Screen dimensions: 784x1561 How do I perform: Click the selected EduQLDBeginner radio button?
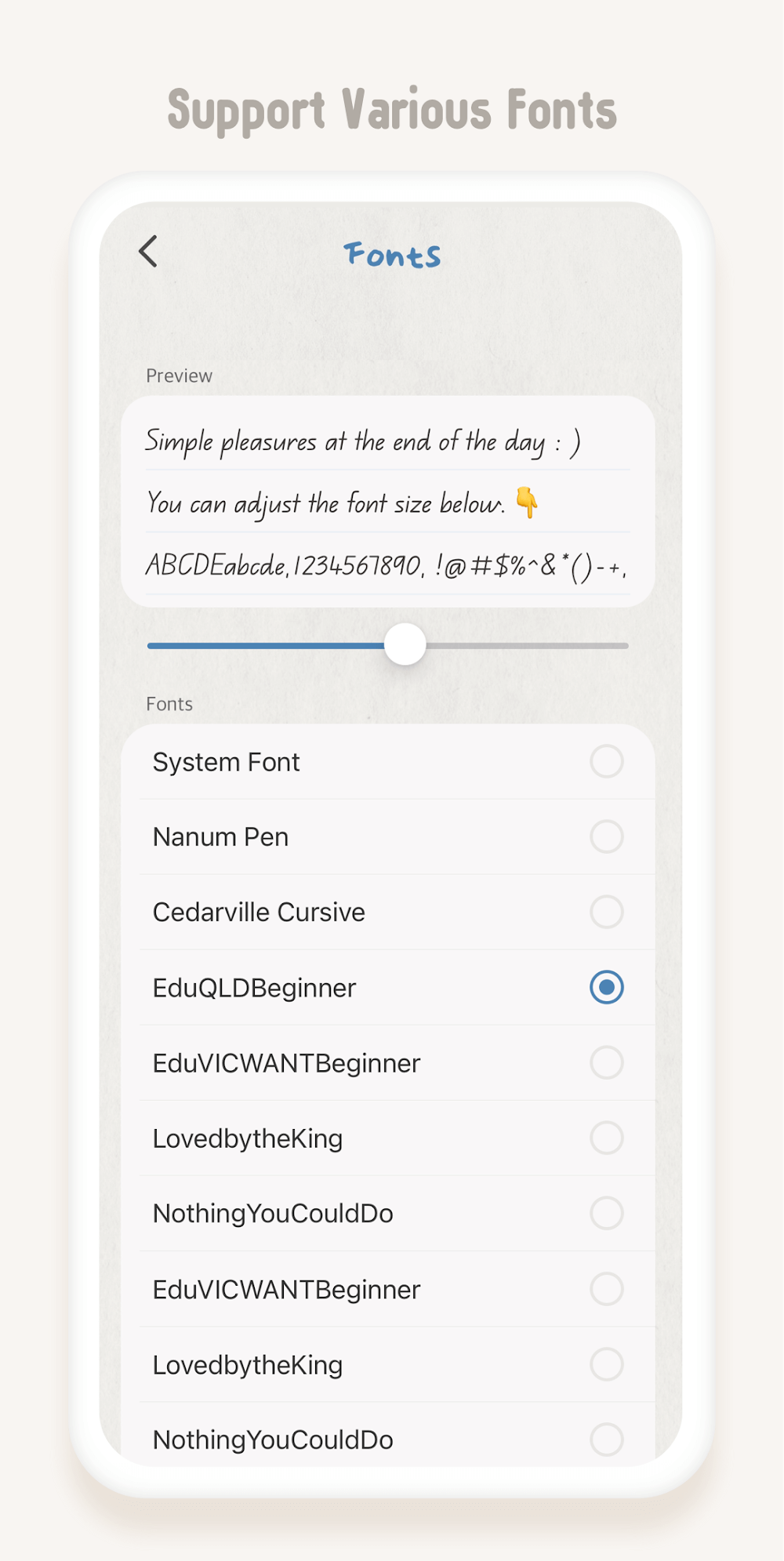(x=606, y=987)
